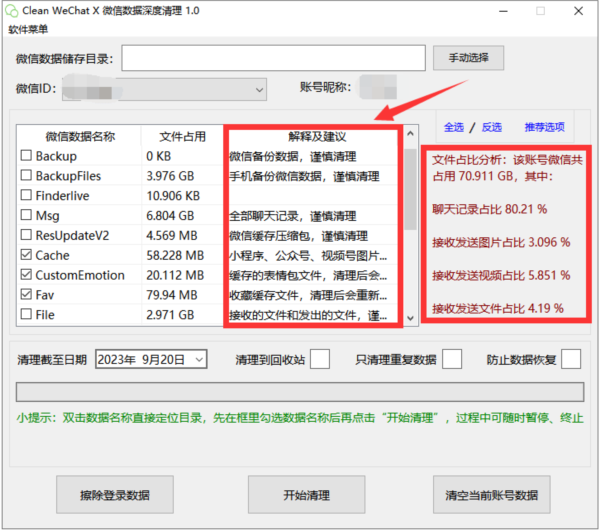Open the 软件菜单 menu
This screenshot has width=600, height=530.
pos(28,28)
